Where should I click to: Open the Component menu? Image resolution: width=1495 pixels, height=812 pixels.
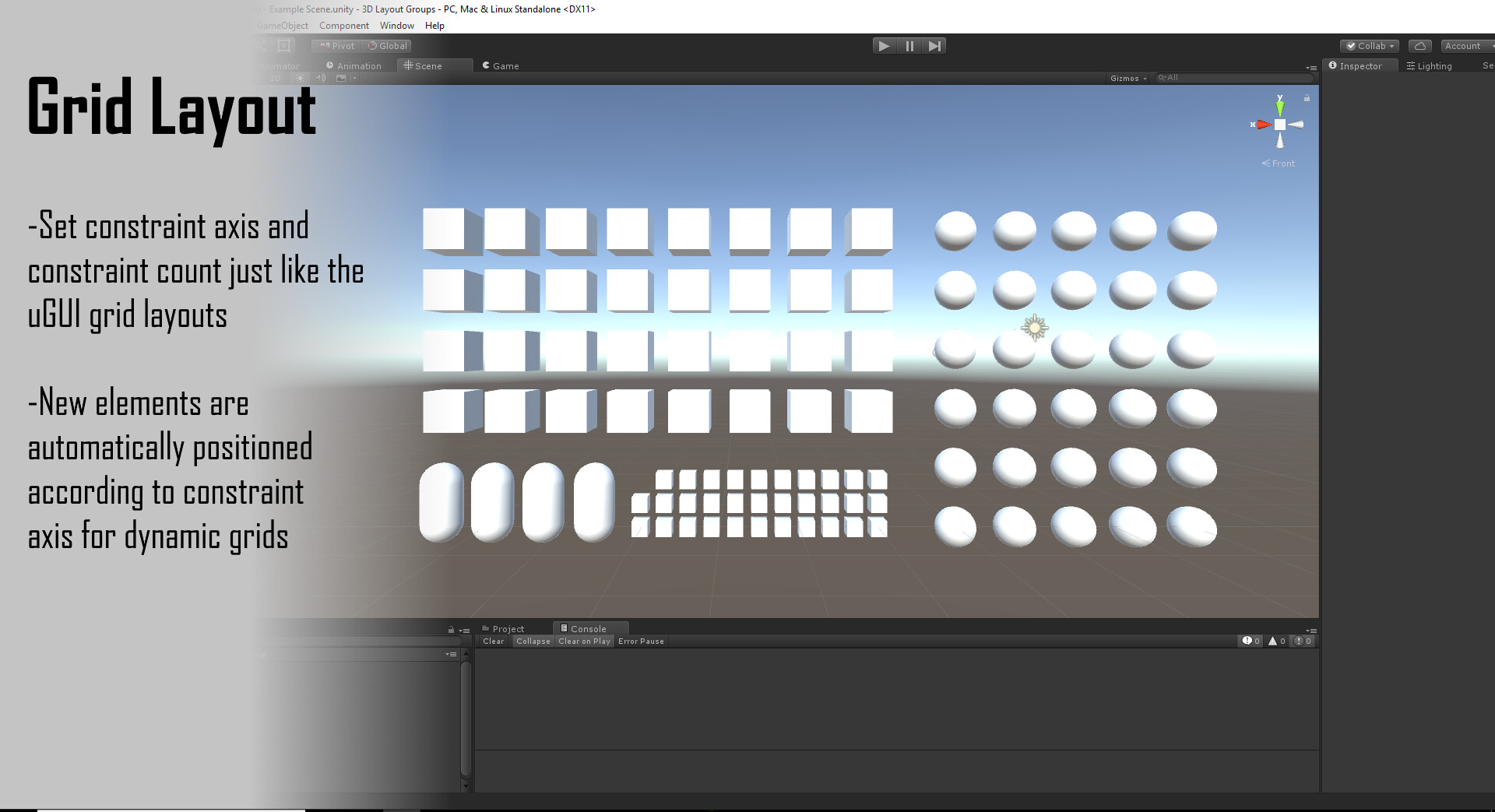click(344, 26)
